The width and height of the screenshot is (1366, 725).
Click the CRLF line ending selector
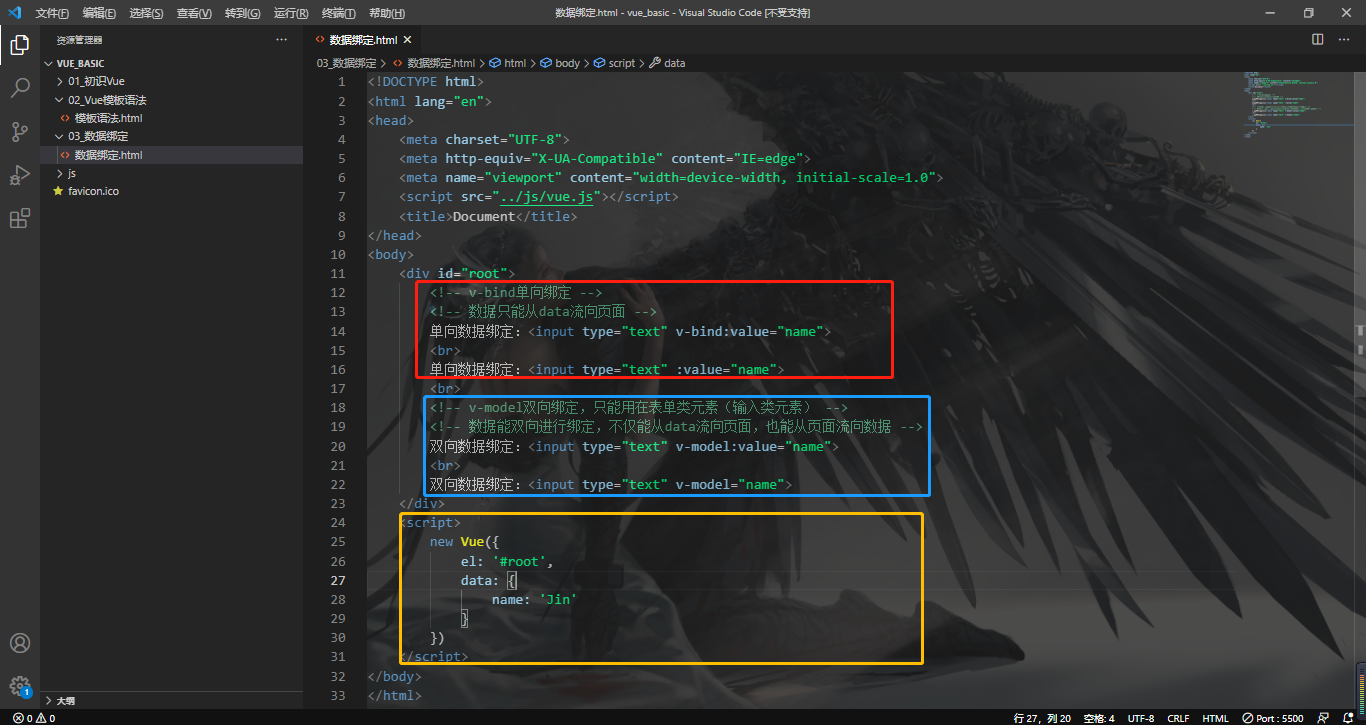coord(1178,718)
